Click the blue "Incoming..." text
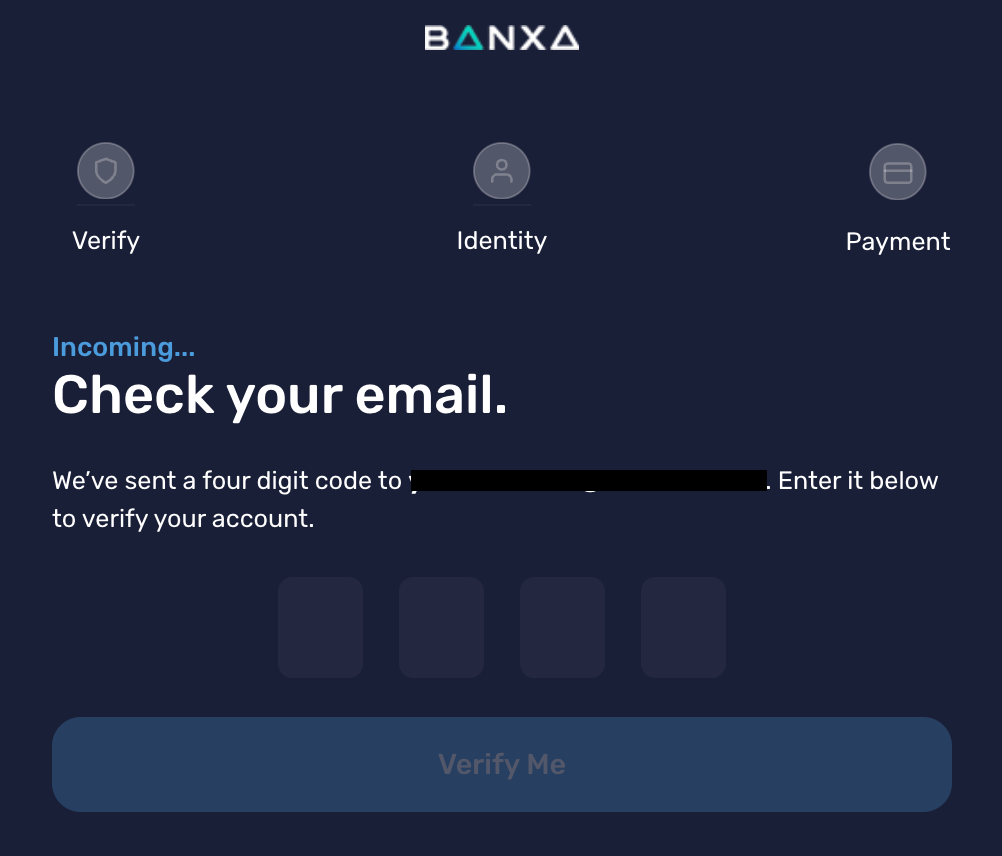1002x856 pixels. (124, 347)
